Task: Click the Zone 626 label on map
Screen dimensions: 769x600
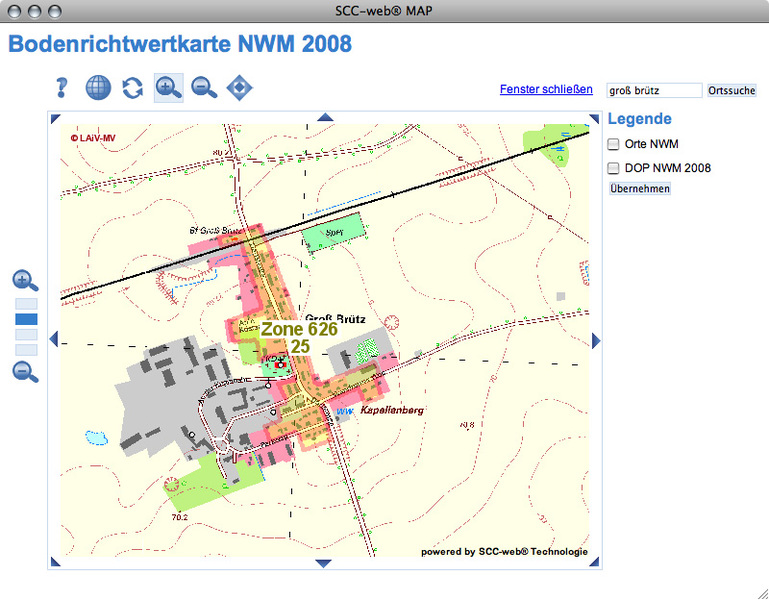Action: (299, 328)
